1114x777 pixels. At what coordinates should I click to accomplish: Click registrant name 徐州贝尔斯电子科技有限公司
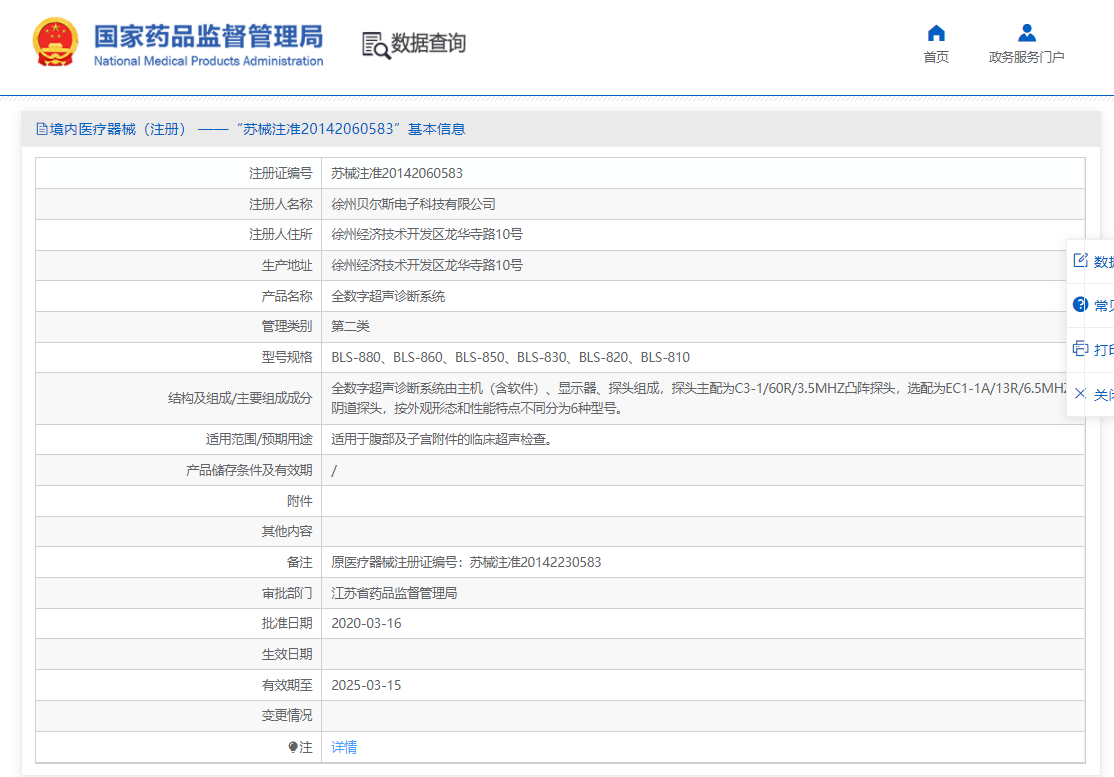click(413, 204)
